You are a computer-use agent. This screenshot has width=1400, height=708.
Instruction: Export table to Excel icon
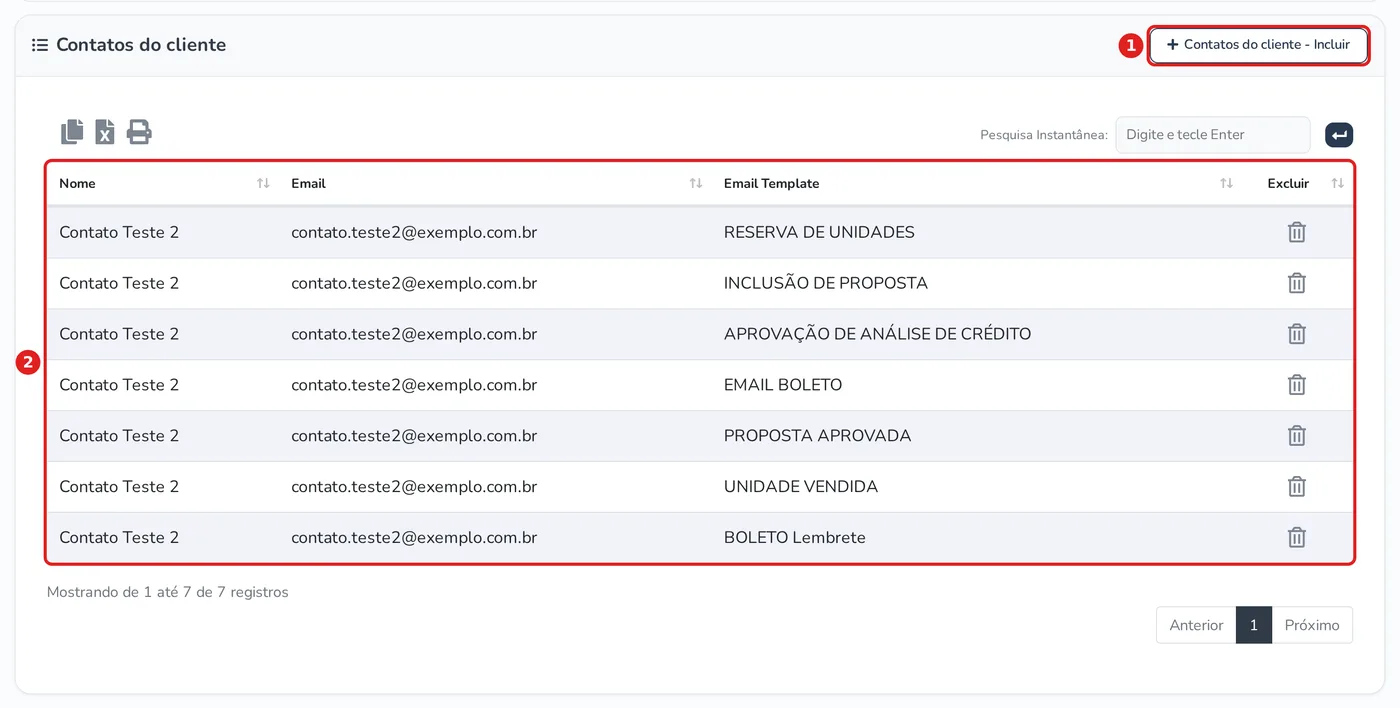pos(105,132)
